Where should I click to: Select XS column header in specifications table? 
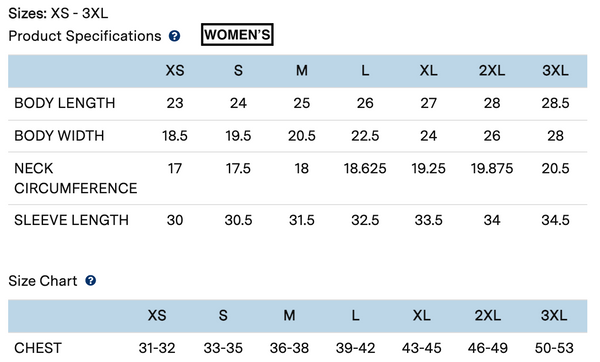pos(175,70)
